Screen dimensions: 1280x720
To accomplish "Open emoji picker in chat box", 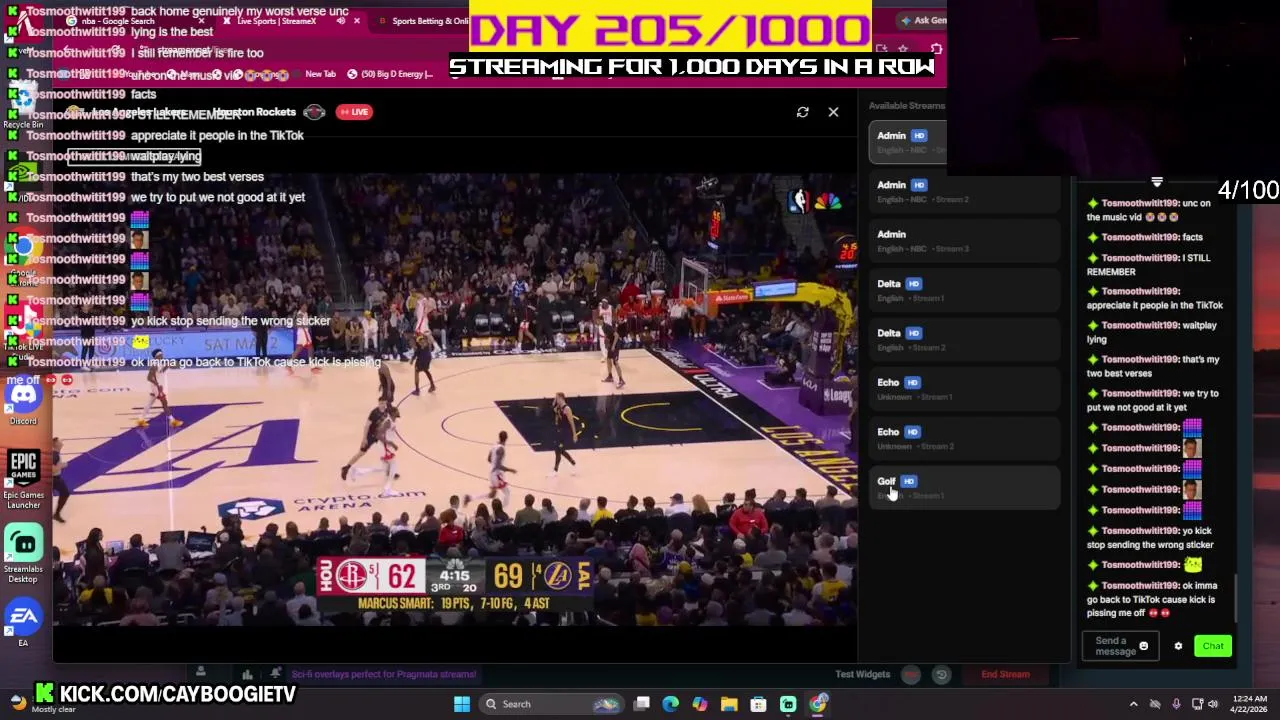I will [x=1144, y=646].
